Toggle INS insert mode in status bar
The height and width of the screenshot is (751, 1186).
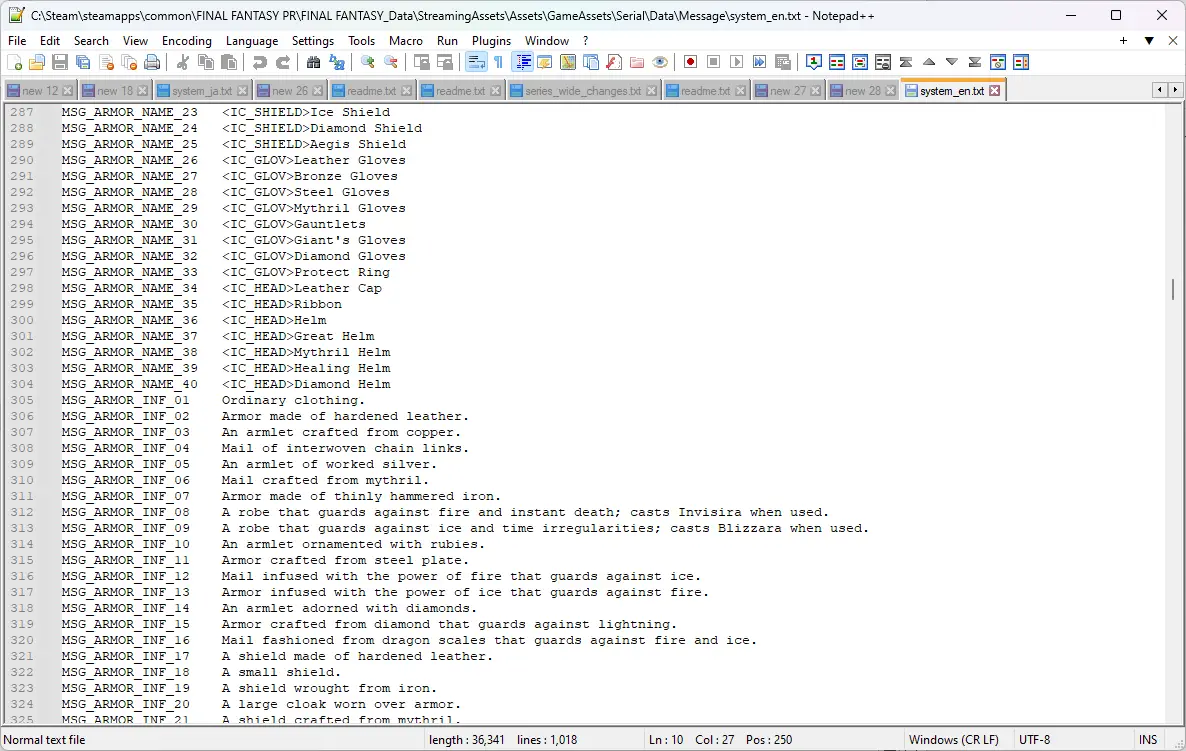1147,740
